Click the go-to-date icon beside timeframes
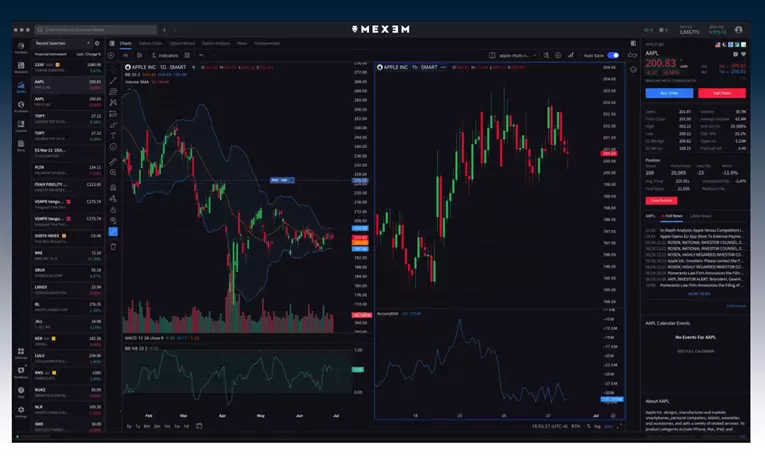Image resolution: width=765 pixels, height=456 pixels. pyautogui.click(x=199, y=426)
